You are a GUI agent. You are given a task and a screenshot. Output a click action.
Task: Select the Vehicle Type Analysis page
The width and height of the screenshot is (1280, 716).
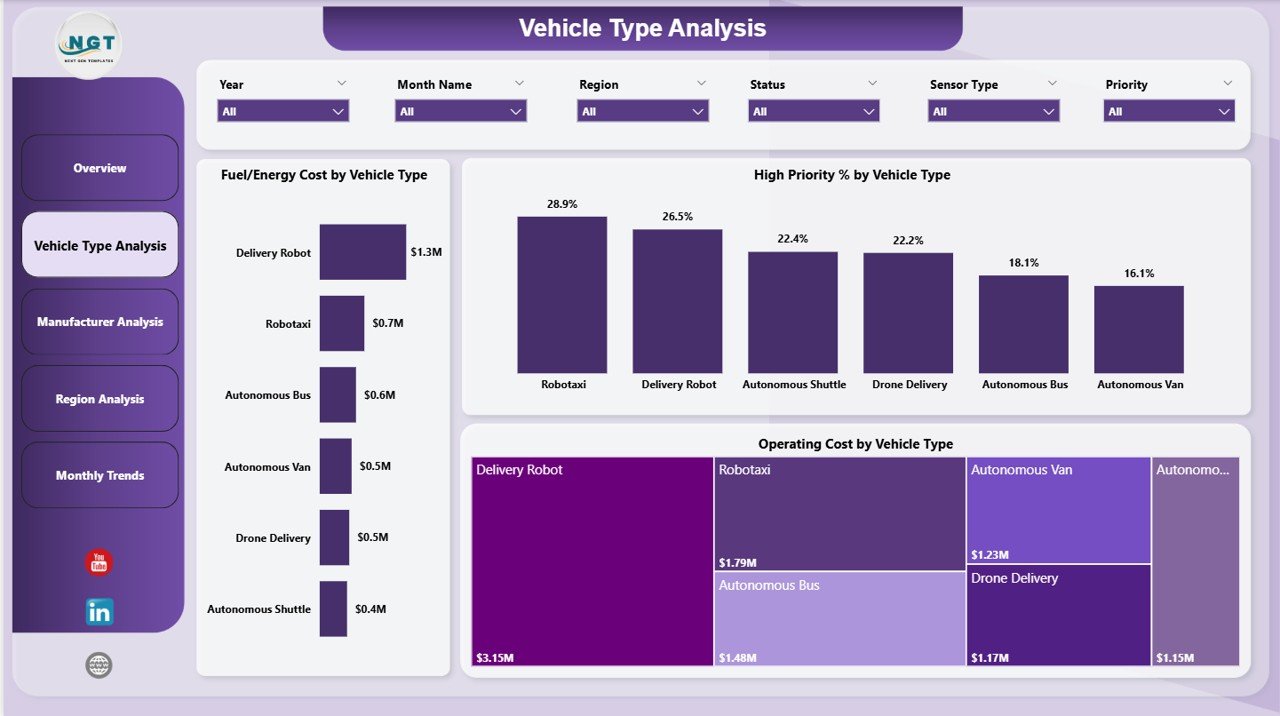coord(99,244)
